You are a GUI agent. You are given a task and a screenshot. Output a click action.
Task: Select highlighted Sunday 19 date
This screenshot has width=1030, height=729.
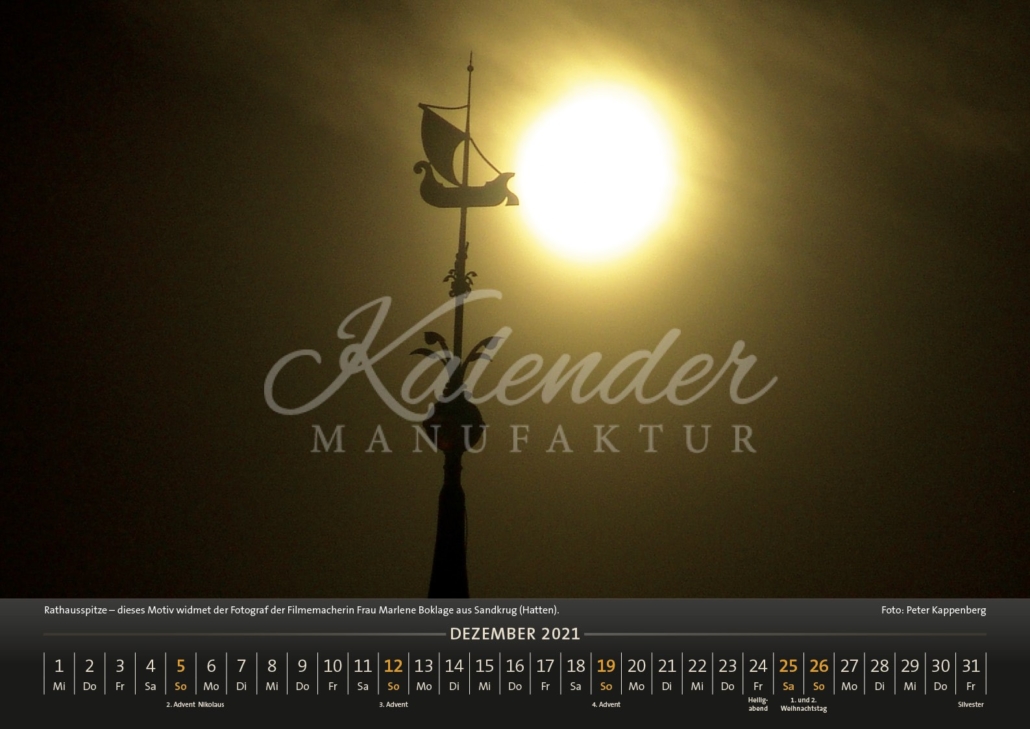(606, 672)
